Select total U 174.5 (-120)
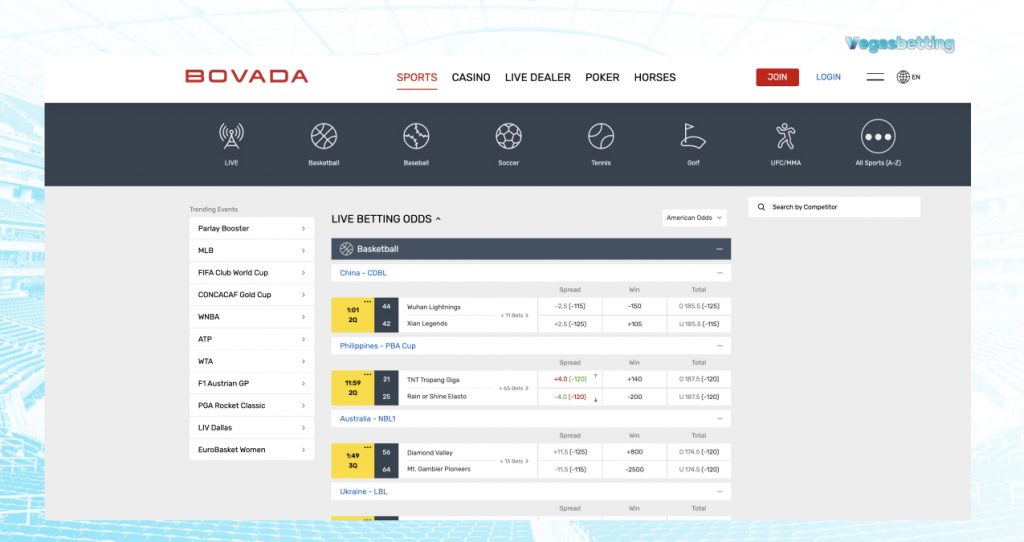 point(699,470)
